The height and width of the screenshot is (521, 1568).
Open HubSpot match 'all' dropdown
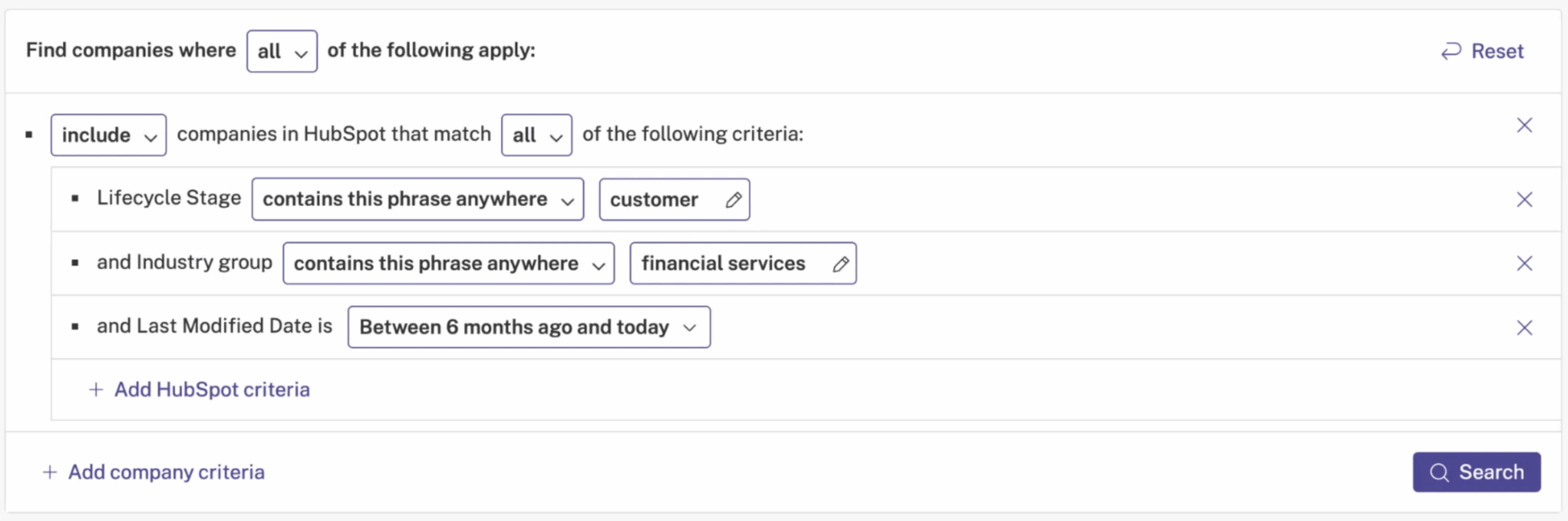point(537,135)
